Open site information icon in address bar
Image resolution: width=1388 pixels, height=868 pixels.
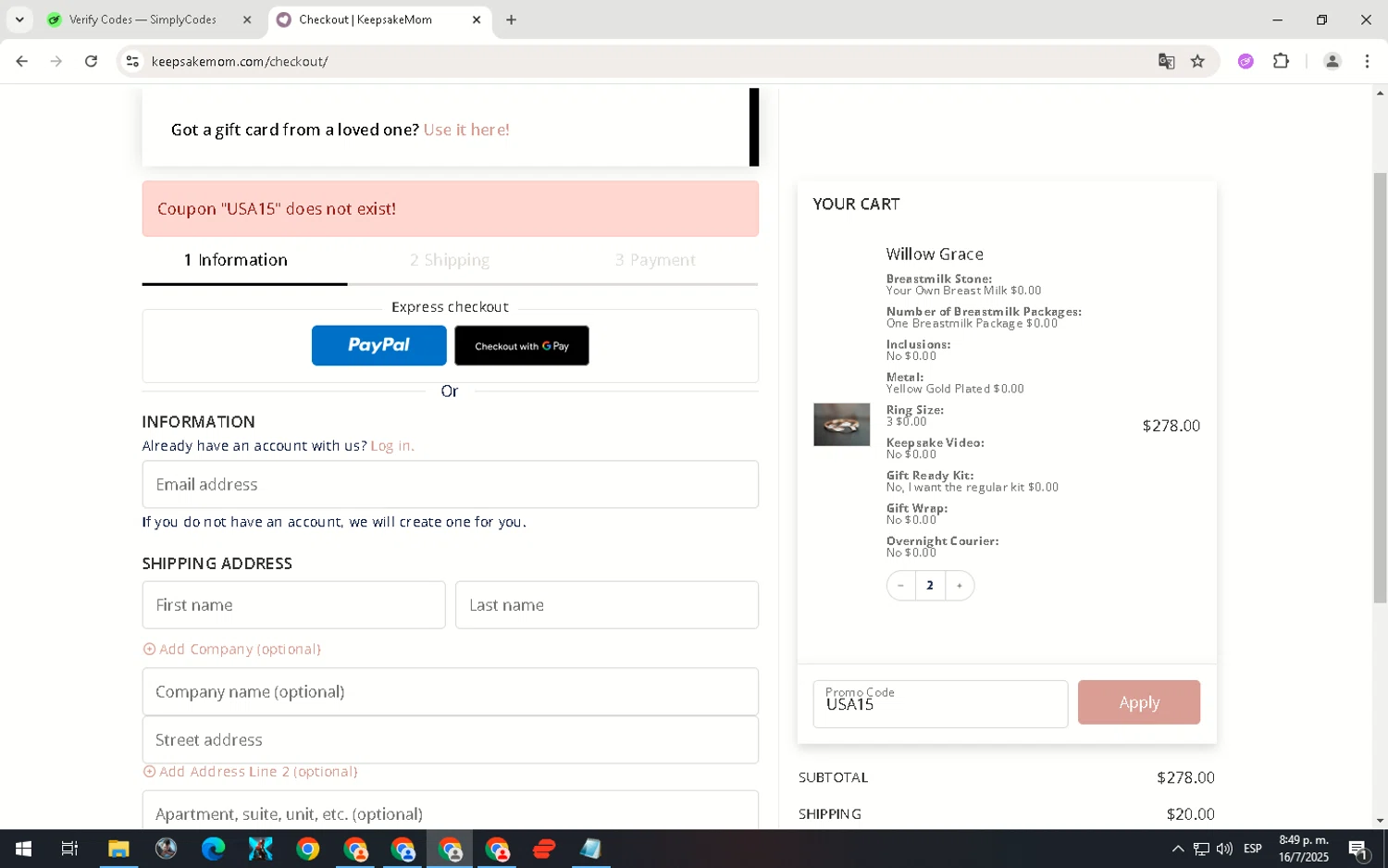(x=132, y=61)
